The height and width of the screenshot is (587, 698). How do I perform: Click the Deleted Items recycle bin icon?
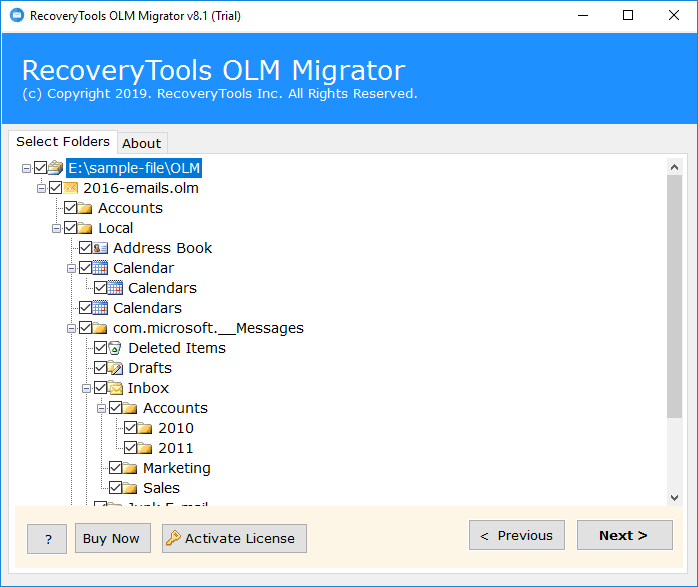click(x=115, y=348)
